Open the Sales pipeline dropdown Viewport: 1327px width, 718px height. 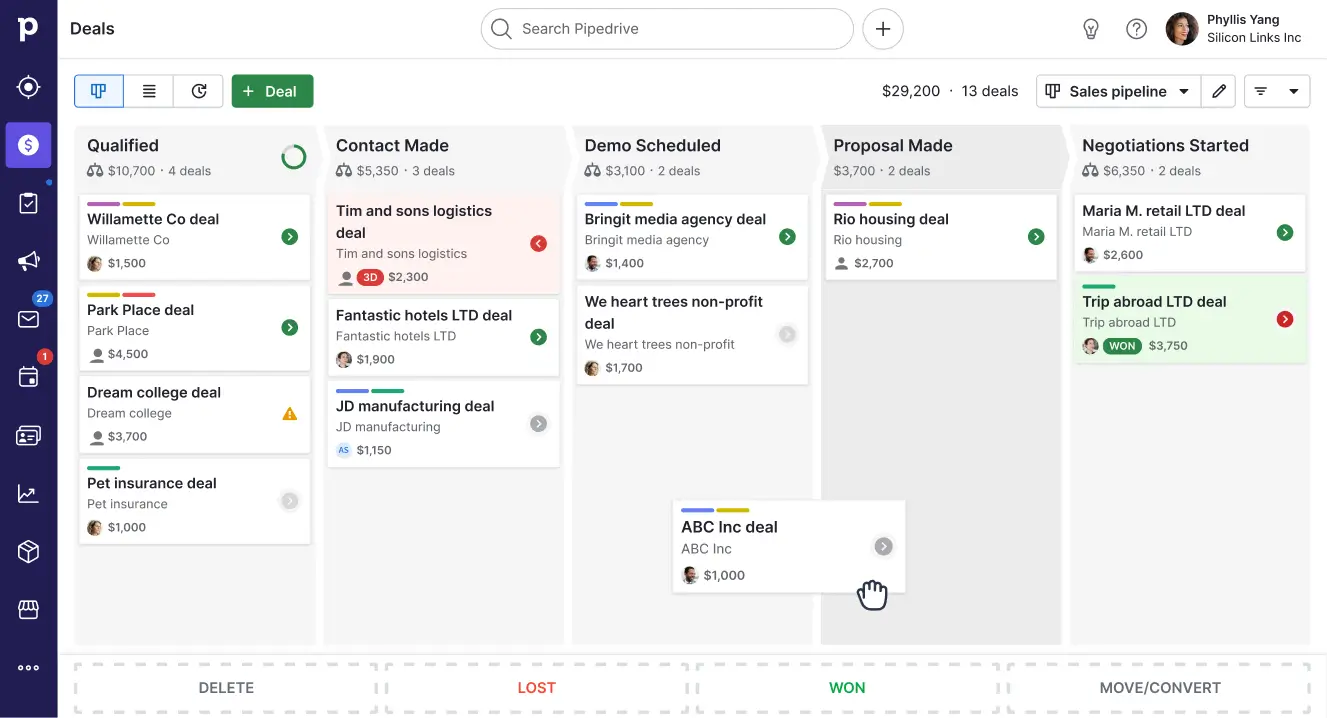coord(1117,90)
